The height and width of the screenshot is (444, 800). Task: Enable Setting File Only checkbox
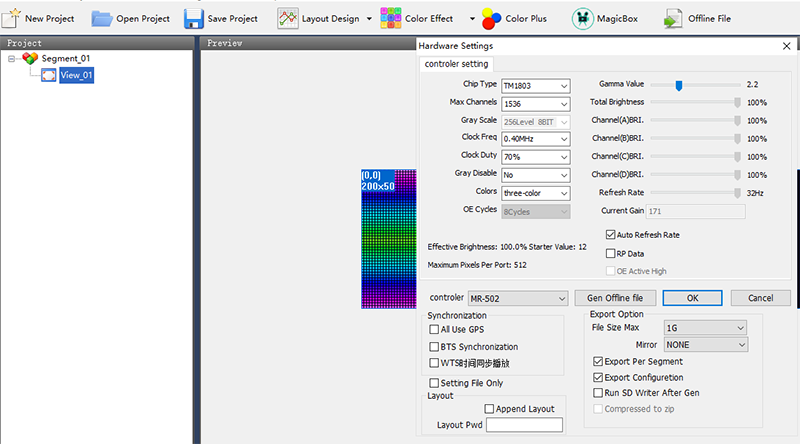(x=434, y=383)
